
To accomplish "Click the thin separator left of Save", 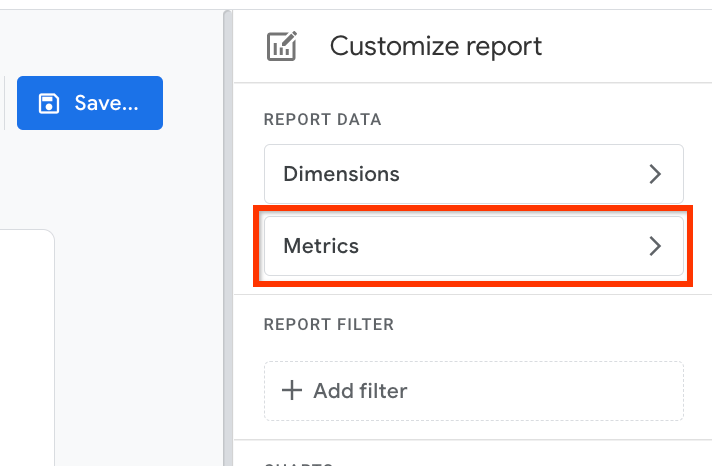I will pyautogui.click(x=5, y=103).
